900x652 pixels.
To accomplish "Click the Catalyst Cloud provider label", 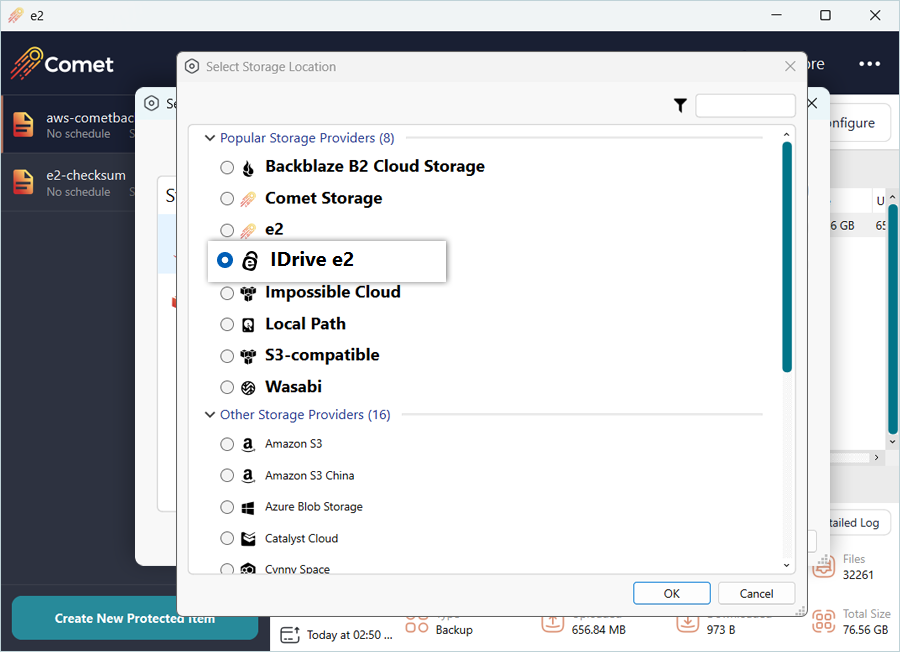I will 301,538.
